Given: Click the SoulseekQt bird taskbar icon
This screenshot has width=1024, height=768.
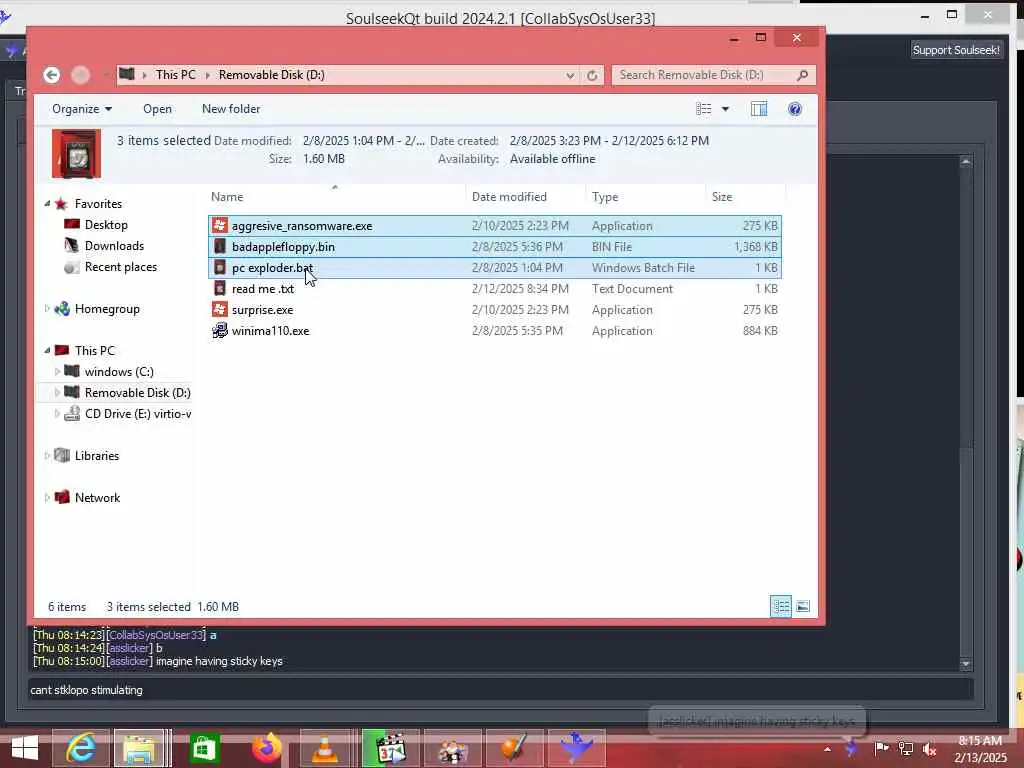Looking at the screenshot, I should tap(577, 748).
